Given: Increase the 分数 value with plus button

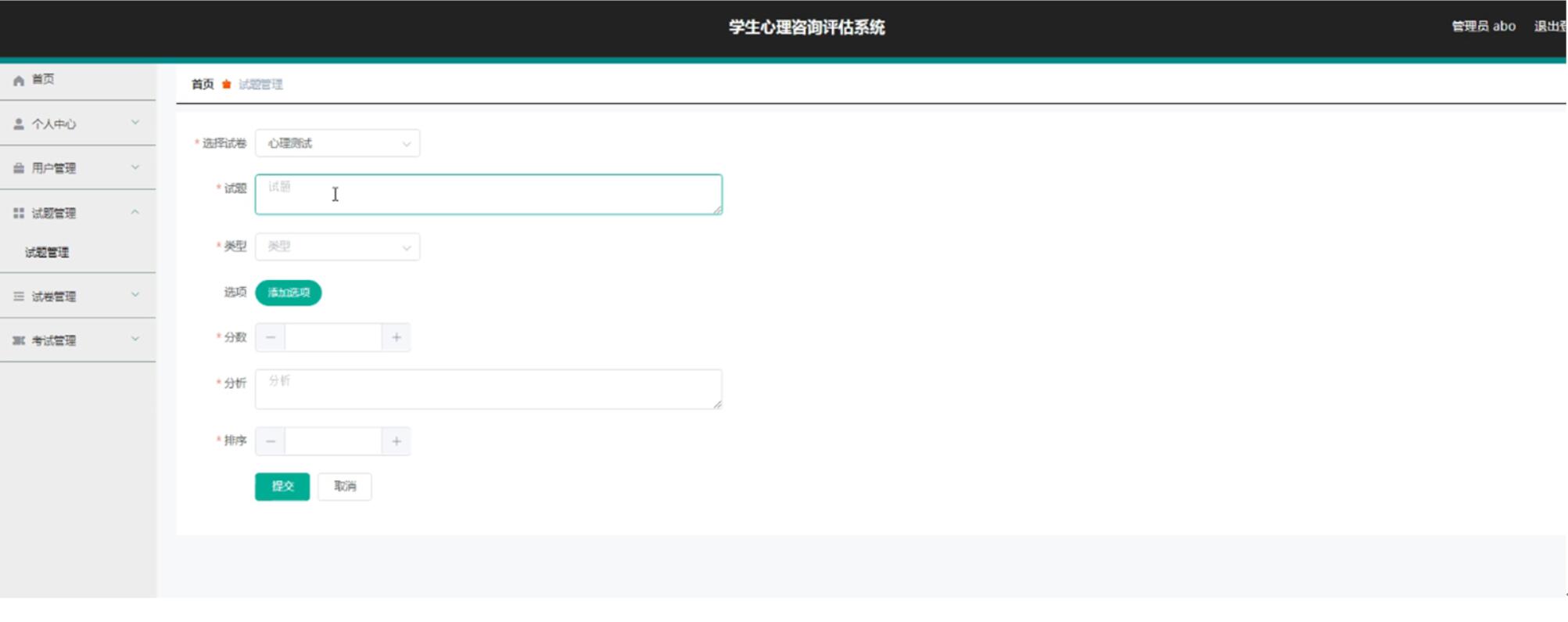Looking at the screenshot, I should pos(396,338).
